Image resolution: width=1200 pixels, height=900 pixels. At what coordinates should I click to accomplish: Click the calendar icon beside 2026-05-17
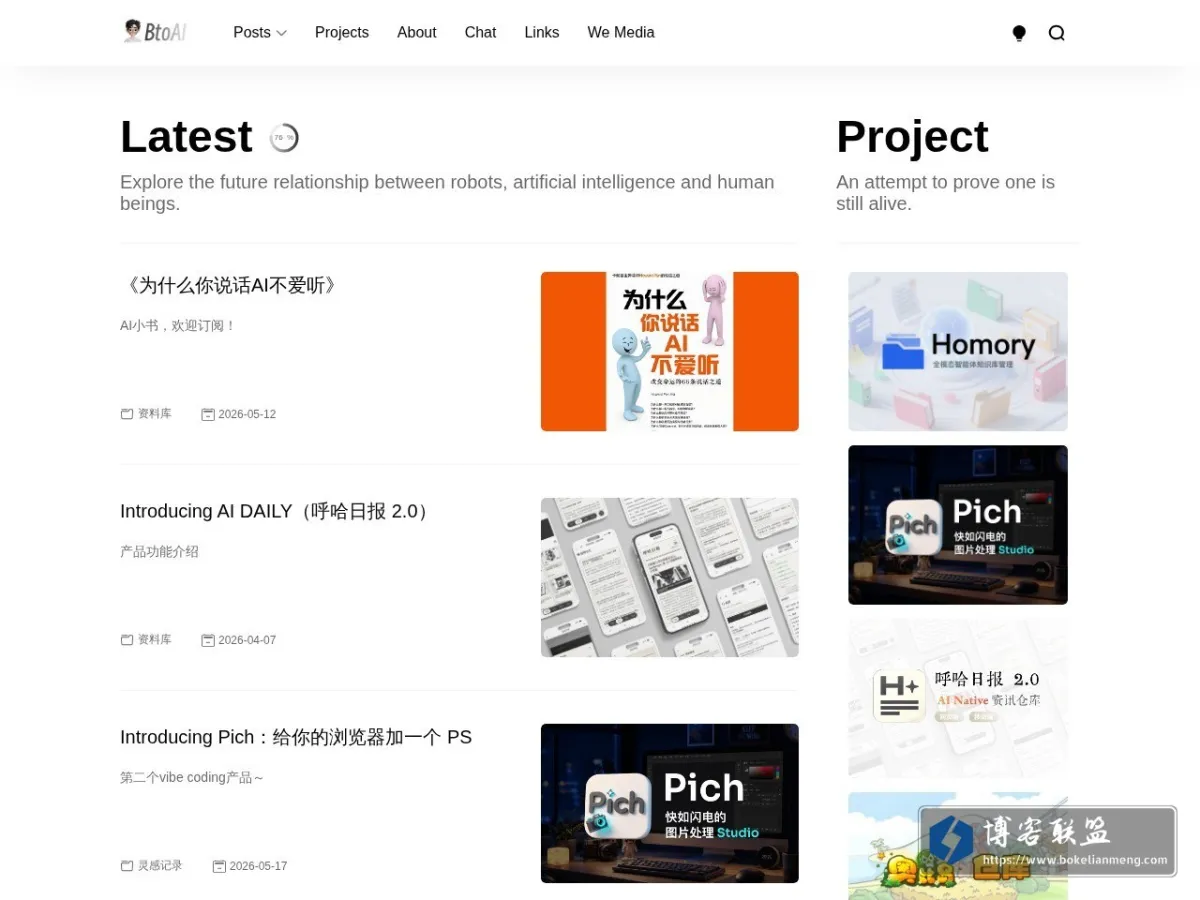(x=219, y=866)
